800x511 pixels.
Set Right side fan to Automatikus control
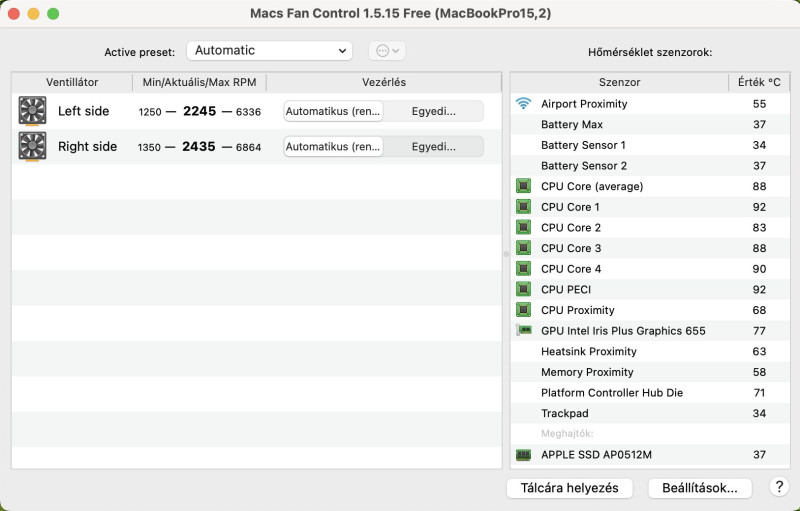tap(333, 147)
